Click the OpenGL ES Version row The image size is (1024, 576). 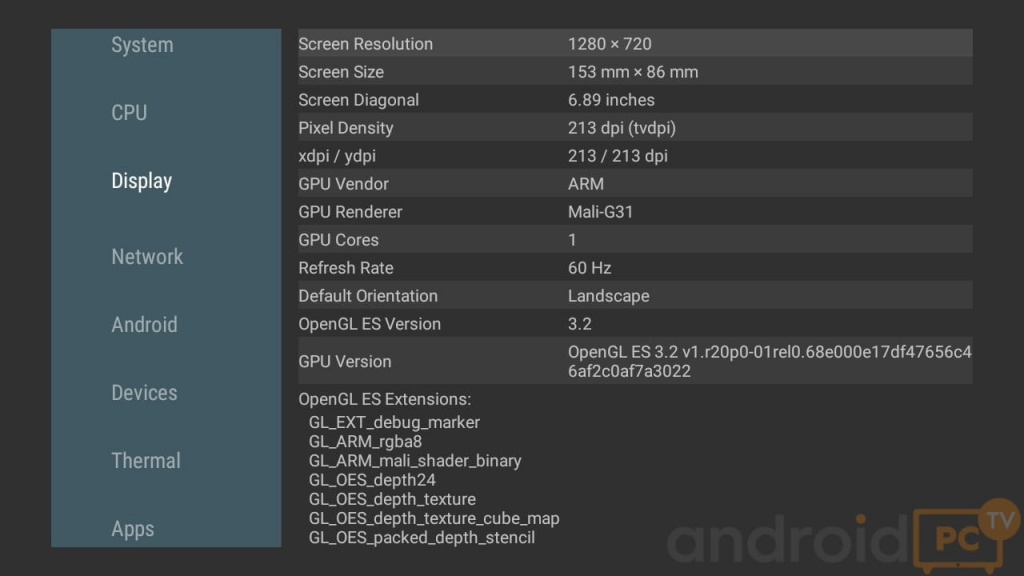tap(634, 324)
